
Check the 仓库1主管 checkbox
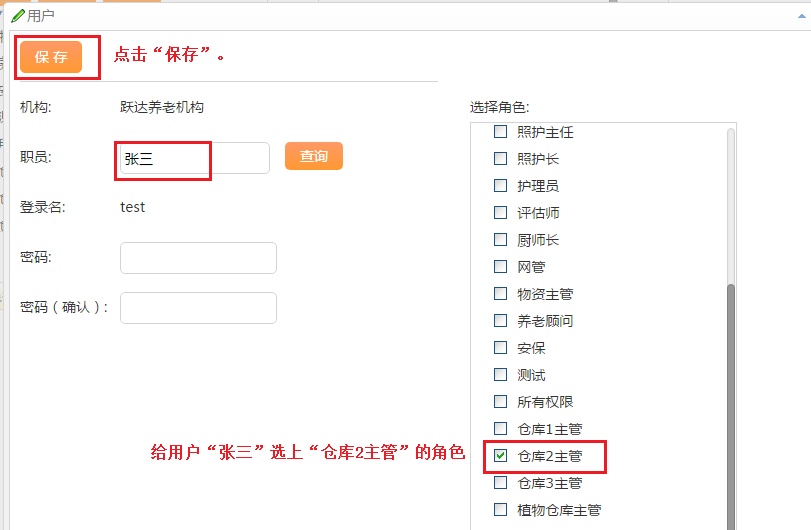[x=500, y=429]
